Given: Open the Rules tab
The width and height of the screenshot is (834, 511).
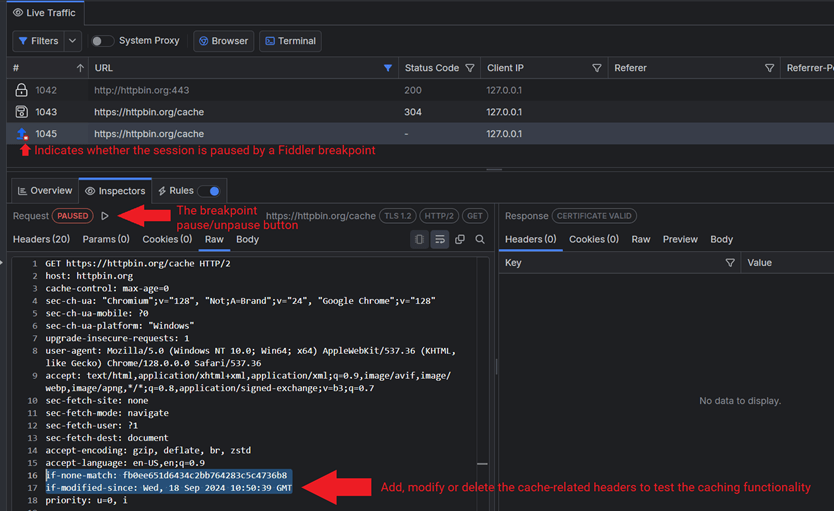Looking at the screenshot, I should (x=176, y=190).
